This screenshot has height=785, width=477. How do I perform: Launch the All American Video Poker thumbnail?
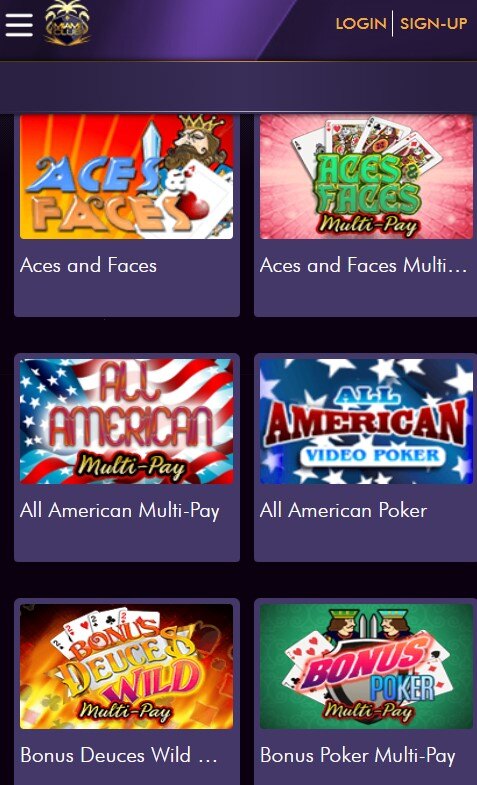click(x=366, y=421)
